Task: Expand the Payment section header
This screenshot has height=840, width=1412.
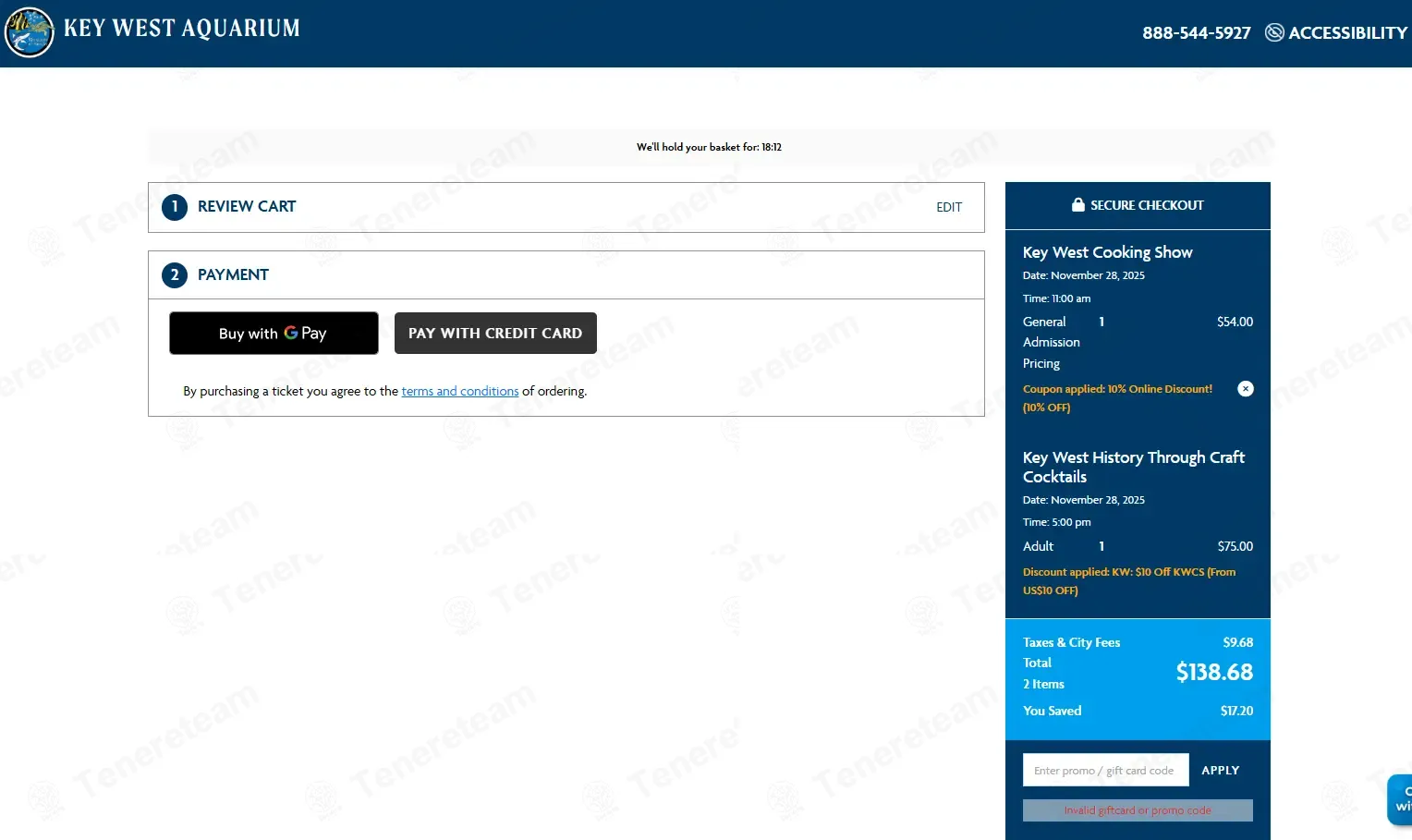Action: coord(566,275)
